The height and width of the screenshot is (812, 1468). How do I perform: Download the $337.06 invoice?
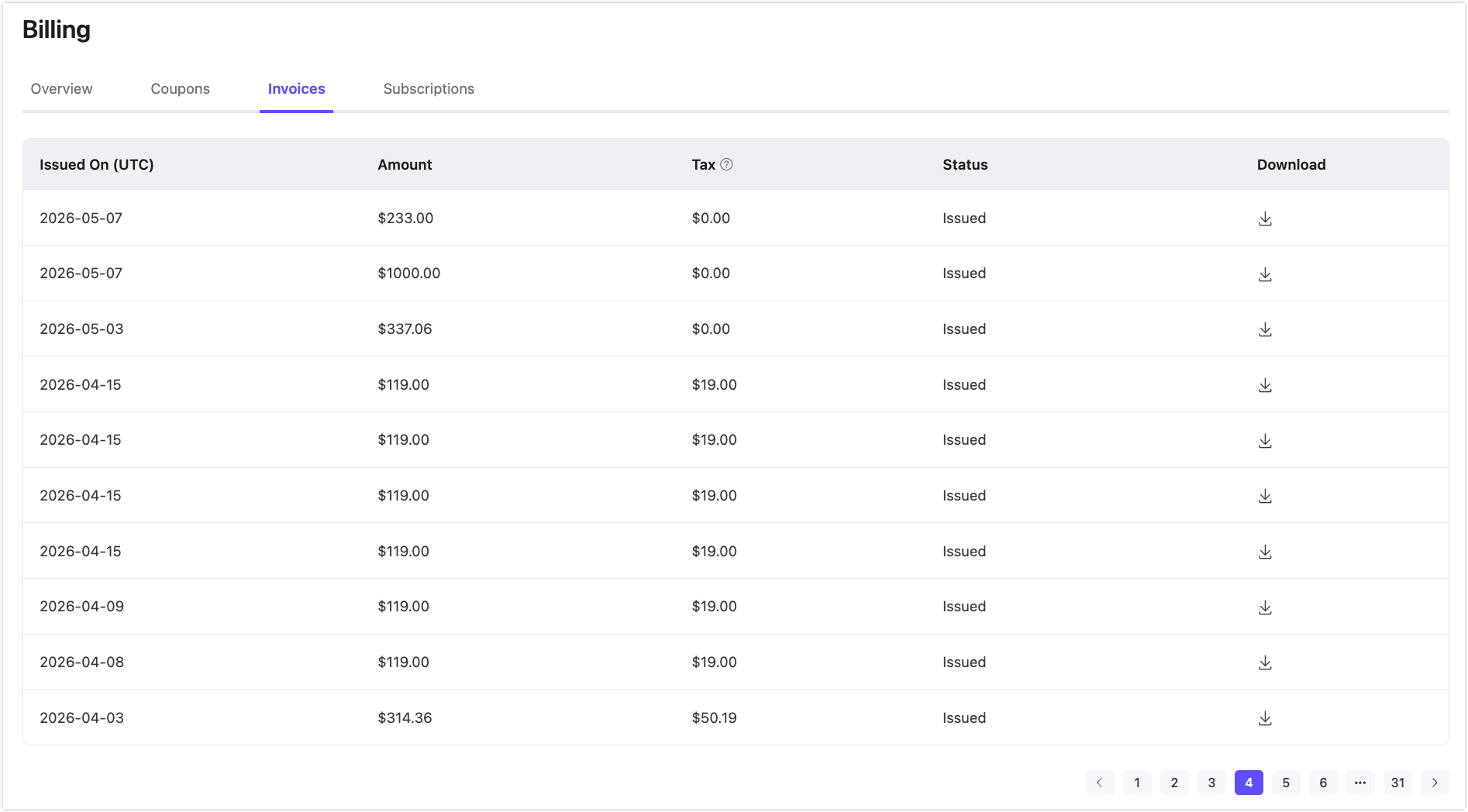tap(1265, 329)
